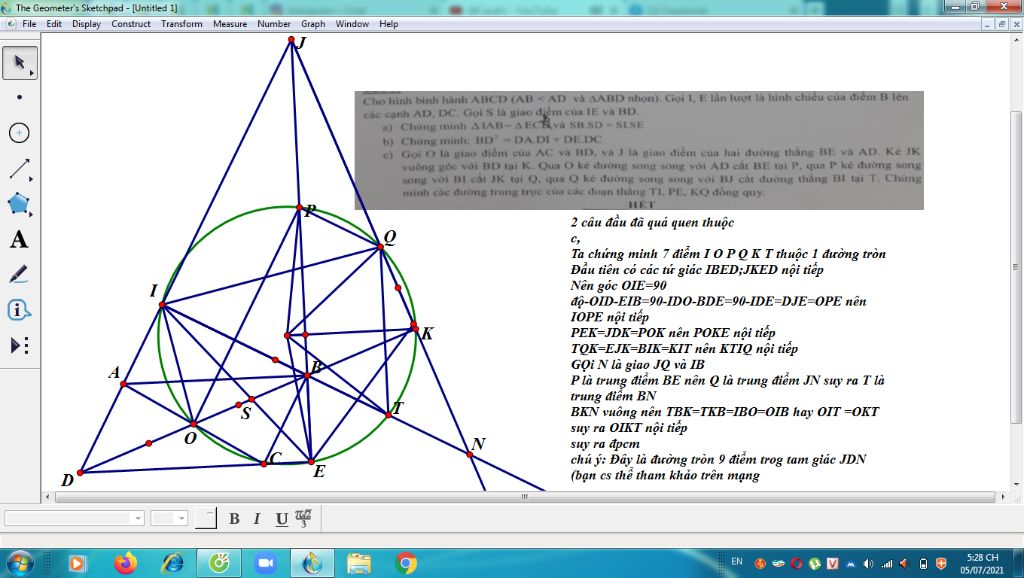The width and height of the screenshot is (1024, 578).
Task: Click the text 'GỌi N là giao JQ và IB'
Action: 637,364
